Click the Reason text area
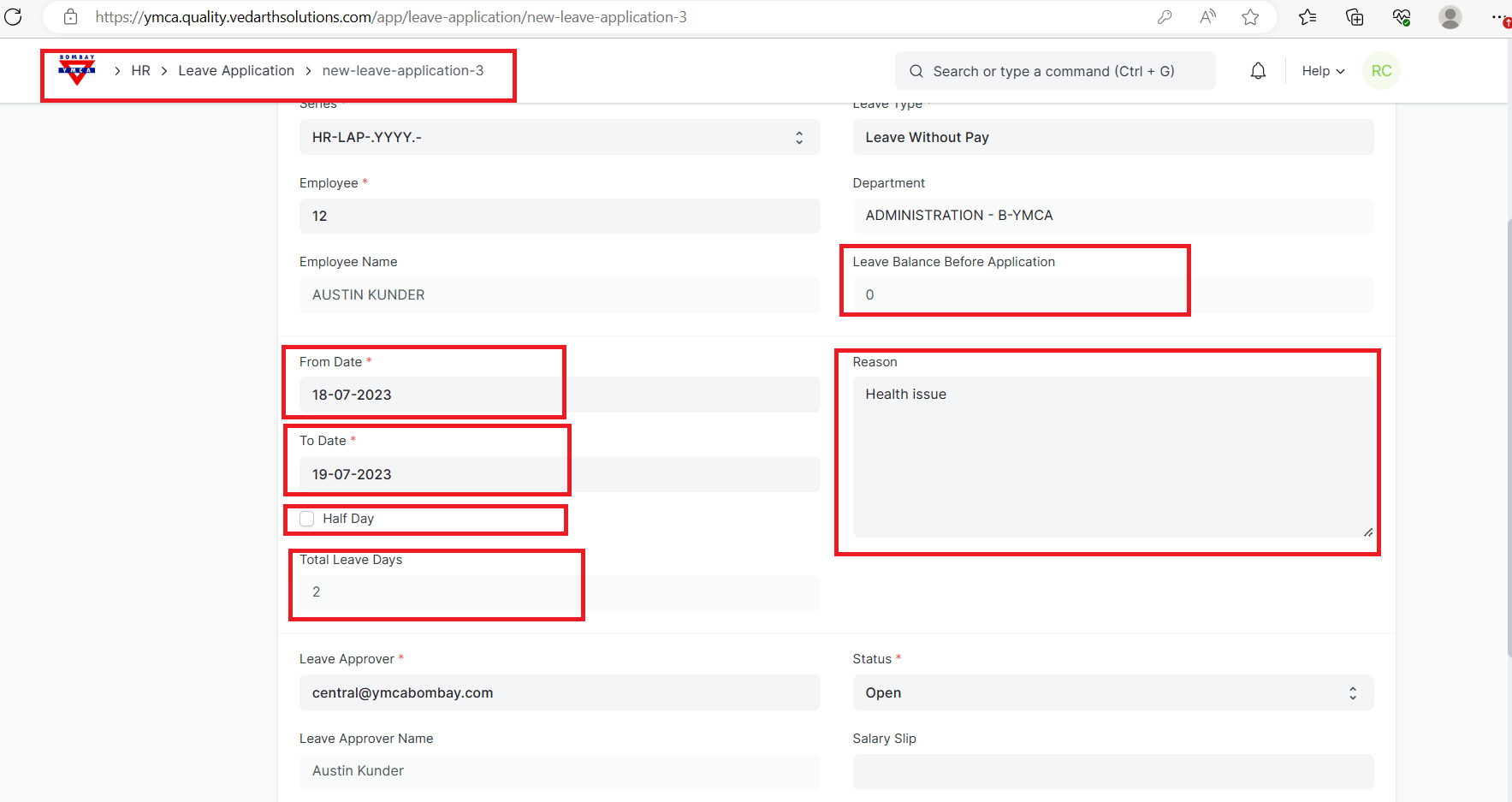 pyautogui.click(x=1112, y=456)
